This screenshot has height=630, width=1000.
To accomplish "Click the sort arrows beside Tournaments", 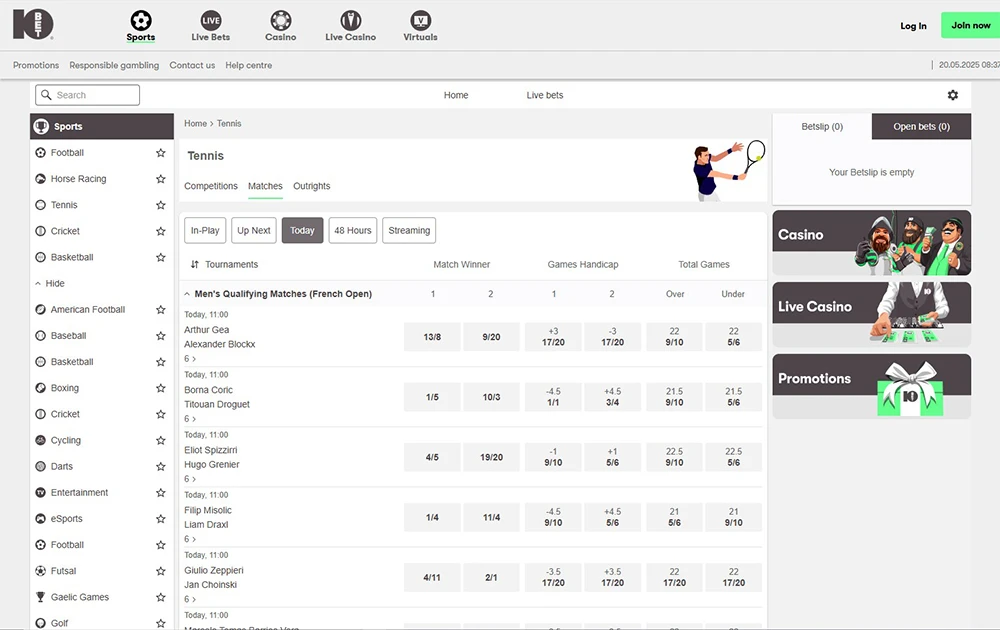I will (x=195, y=265).
